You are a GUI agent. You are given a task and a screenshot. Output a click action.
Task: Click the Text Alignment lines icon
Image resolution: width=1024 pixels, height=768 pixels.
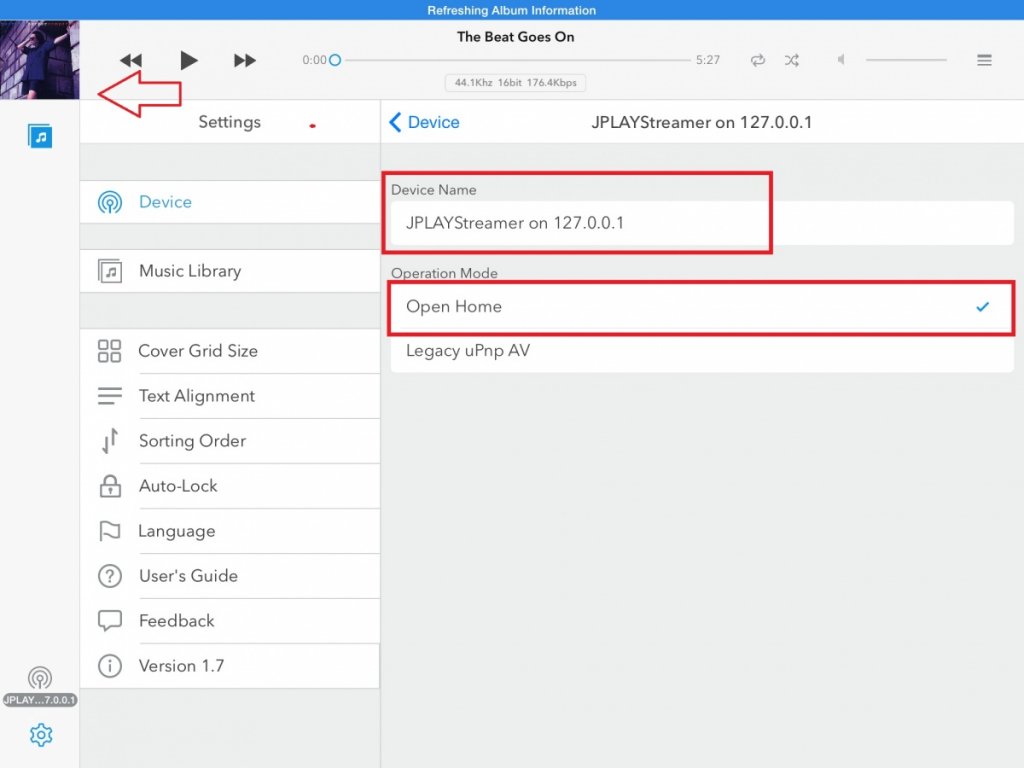tap(109, 396)
